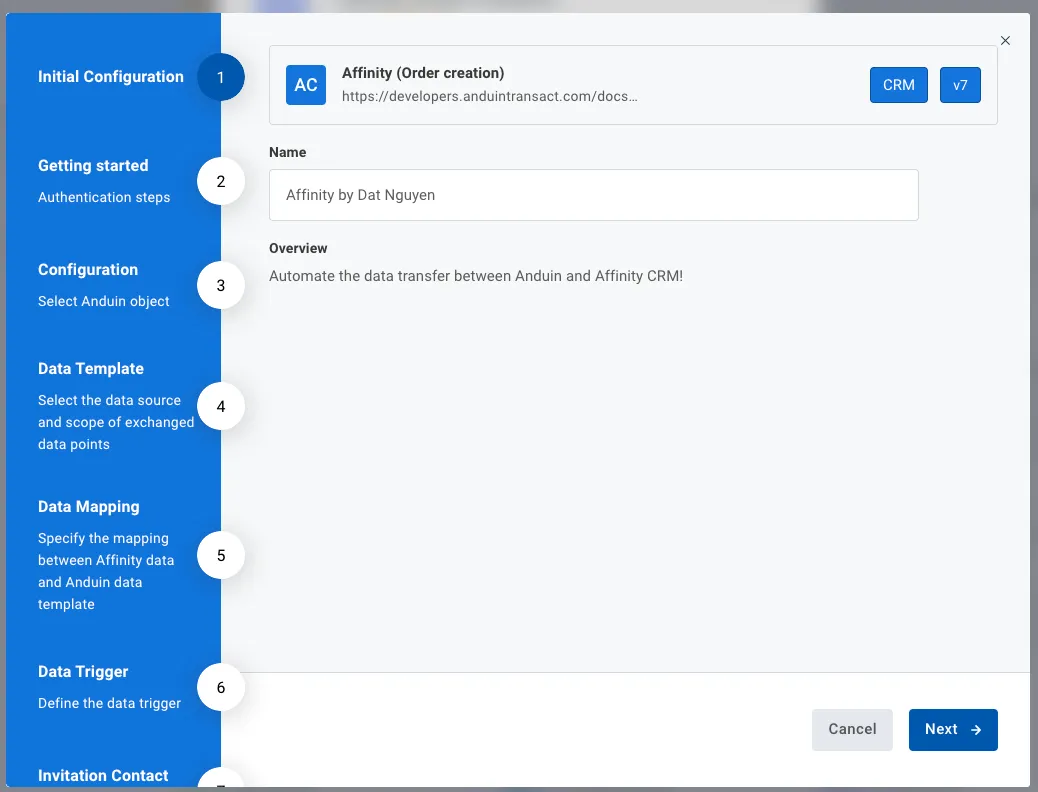Click 'Specify the mapping' description

coord(106,571)
